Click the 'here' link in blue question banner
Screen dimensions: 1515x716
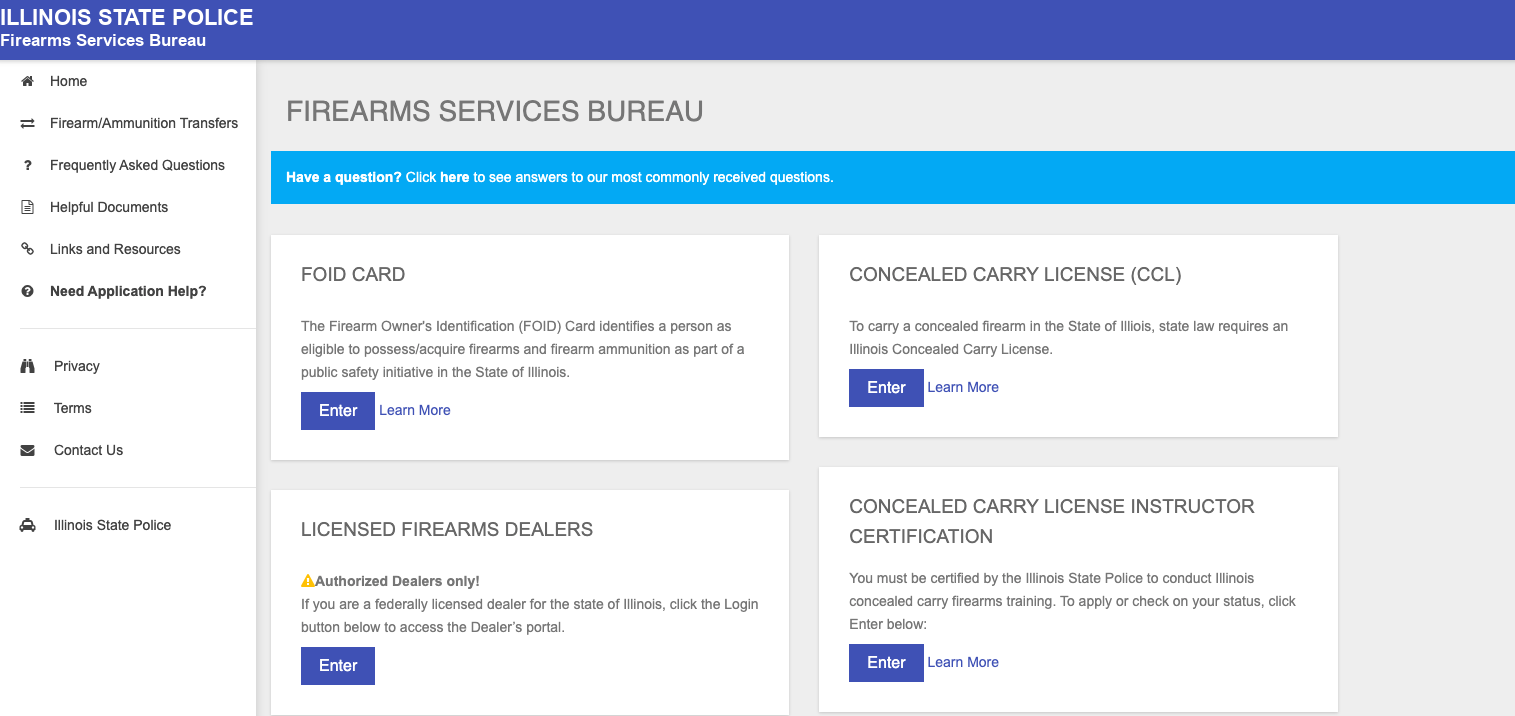(454, 177)
